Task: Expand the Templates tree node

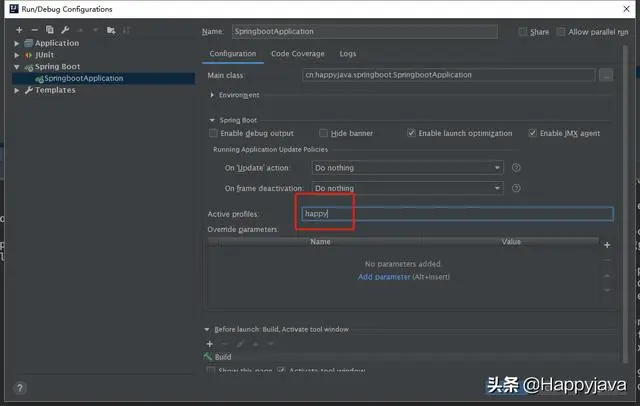Action: (17, 90)
